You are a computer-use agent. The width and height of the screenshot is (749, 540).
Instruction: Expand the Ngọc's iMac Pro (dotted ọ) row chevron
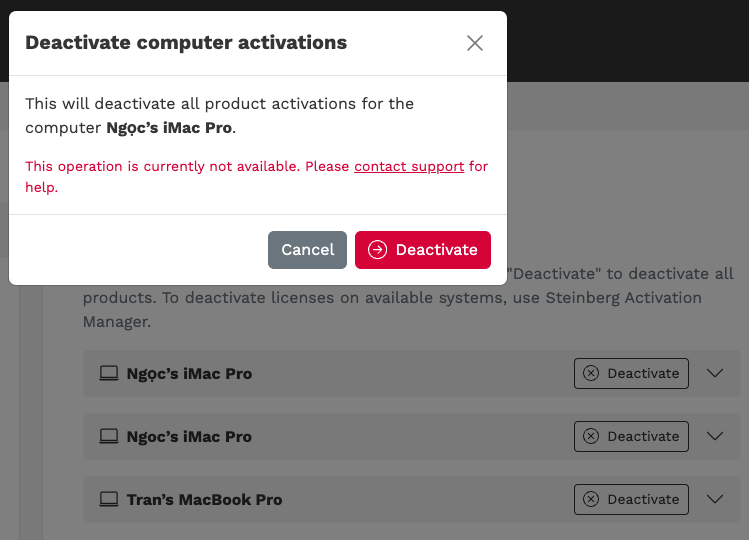pos(714,374)
